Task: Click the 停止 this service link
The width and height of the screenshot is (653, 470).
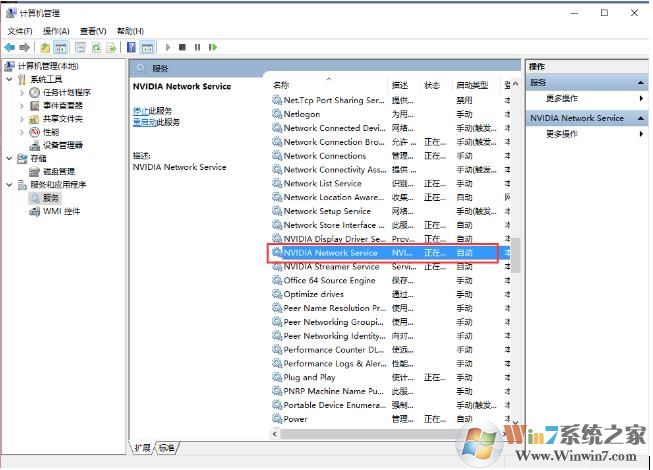Action: [142, 110]
